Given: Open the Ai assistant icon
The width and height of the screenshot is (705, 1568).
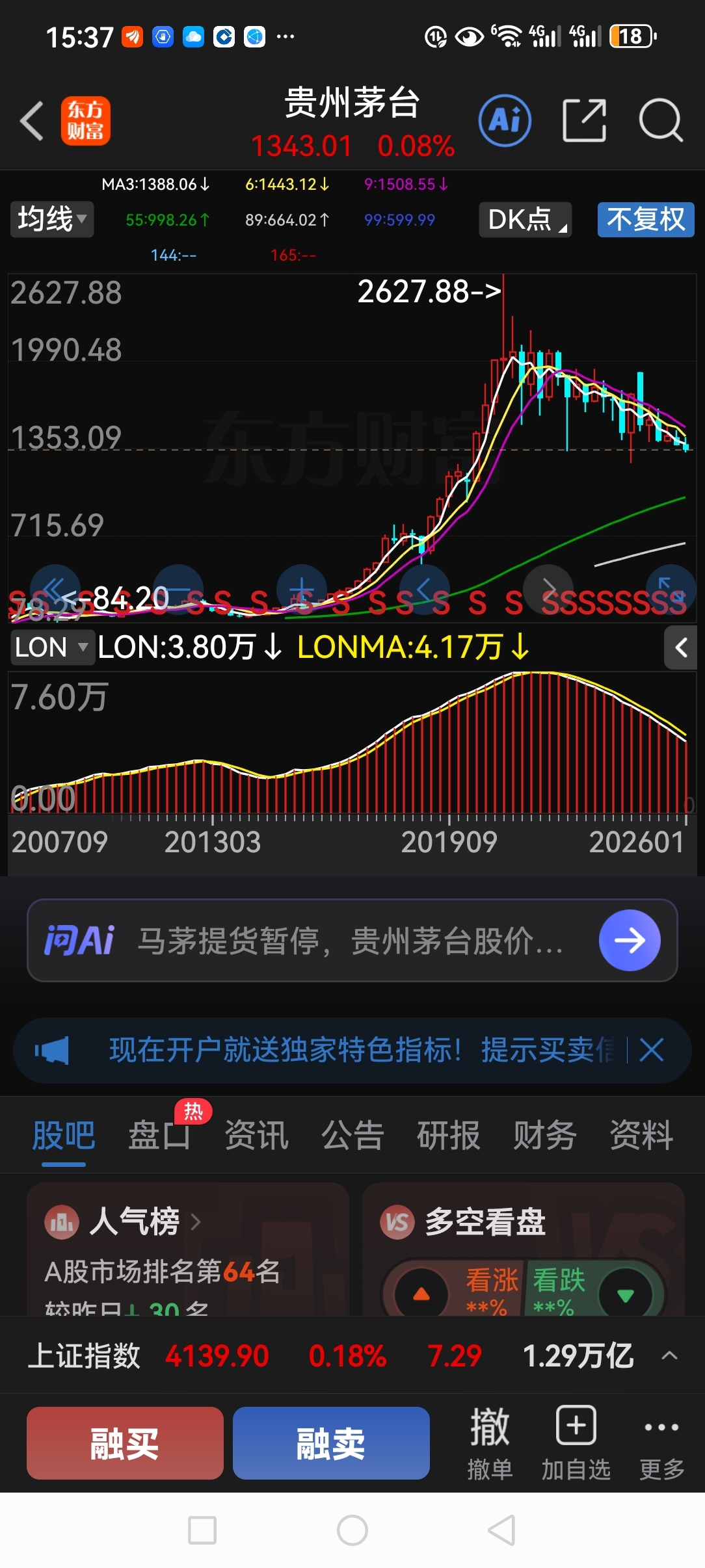Looking at the screenshot, I should [505, 121].
